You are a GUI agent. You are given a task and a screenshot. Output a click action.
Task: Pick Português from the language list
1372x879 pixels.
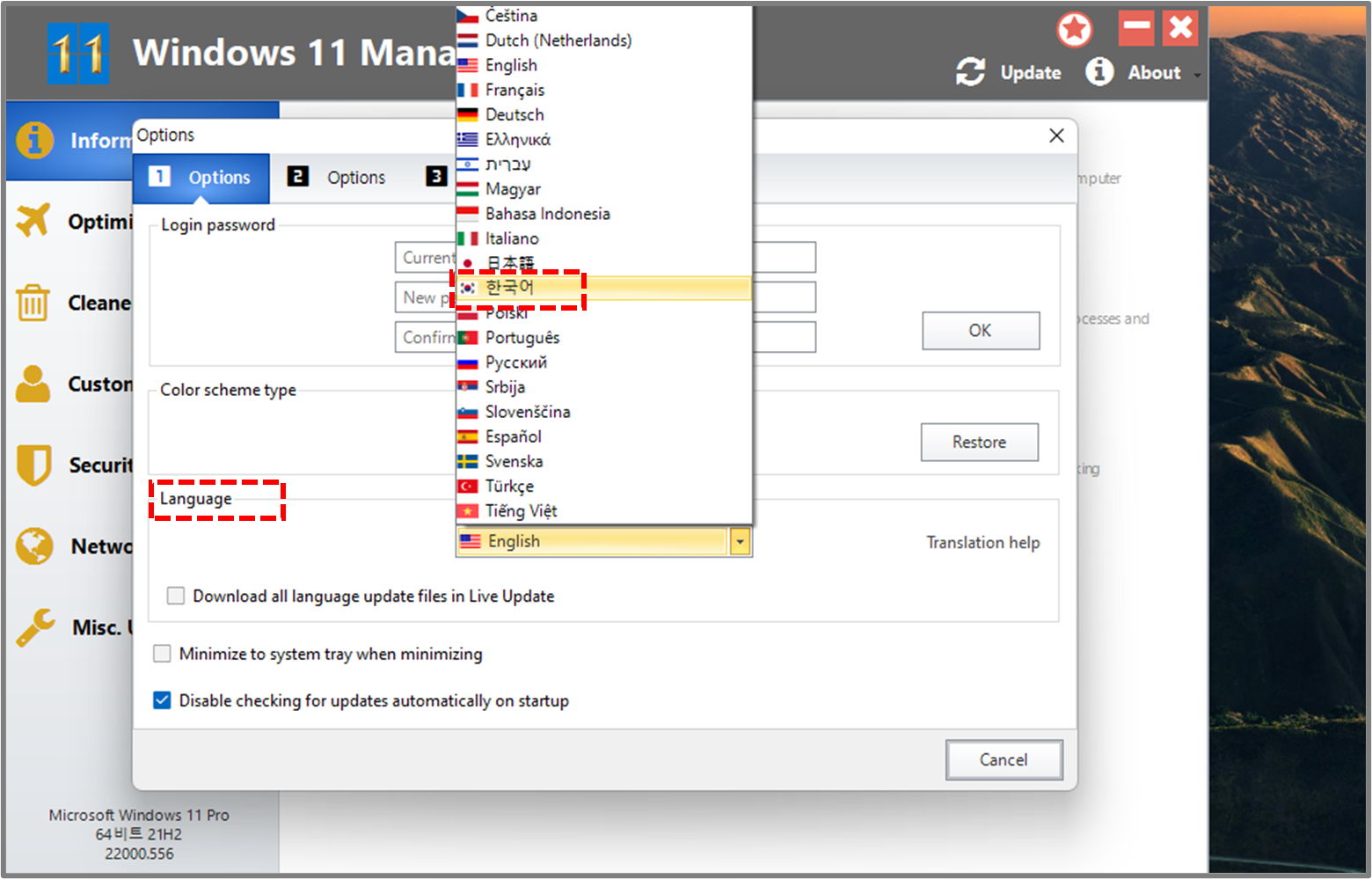click(x=603, y=338)
